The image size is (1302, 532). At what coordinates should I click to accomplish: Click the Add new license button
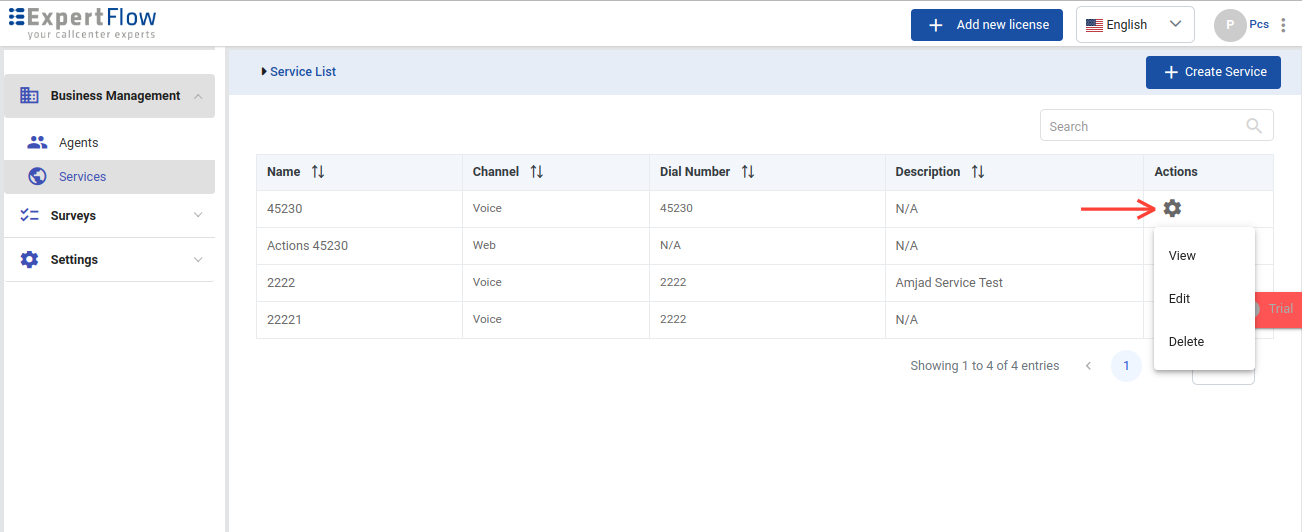pos(986,25)
